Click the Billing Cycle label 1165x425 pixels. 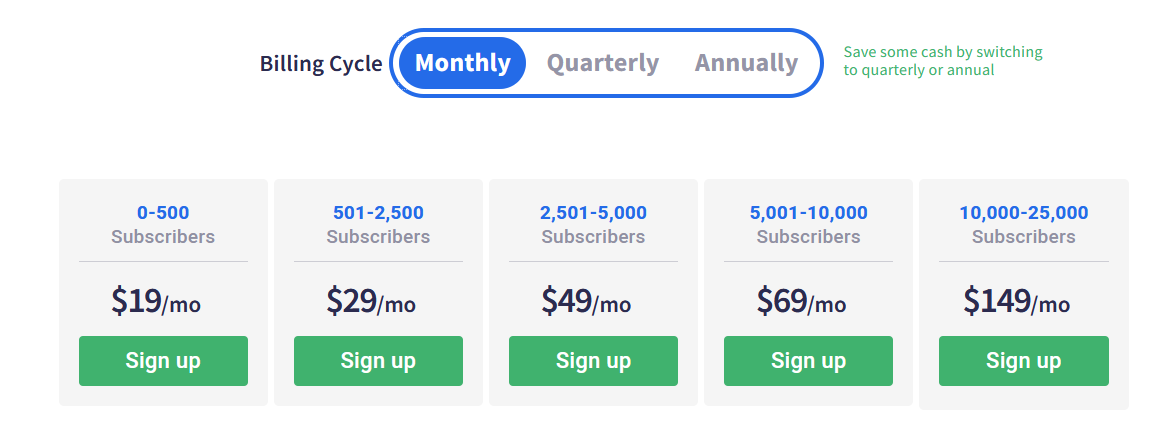pos(321,64)
